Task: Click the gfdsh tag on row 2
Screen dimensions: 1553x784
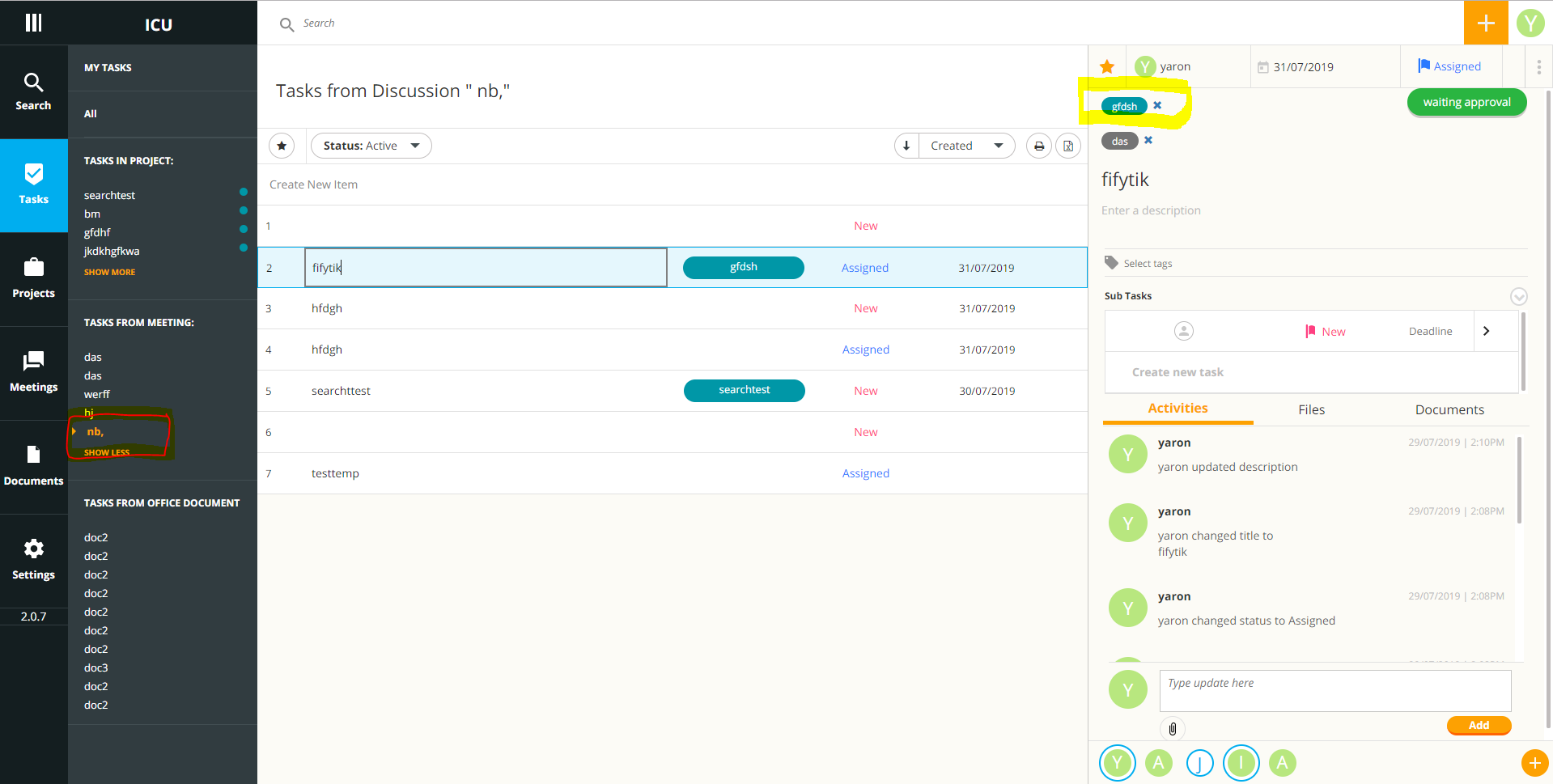Action: click(x=744, y=267)
